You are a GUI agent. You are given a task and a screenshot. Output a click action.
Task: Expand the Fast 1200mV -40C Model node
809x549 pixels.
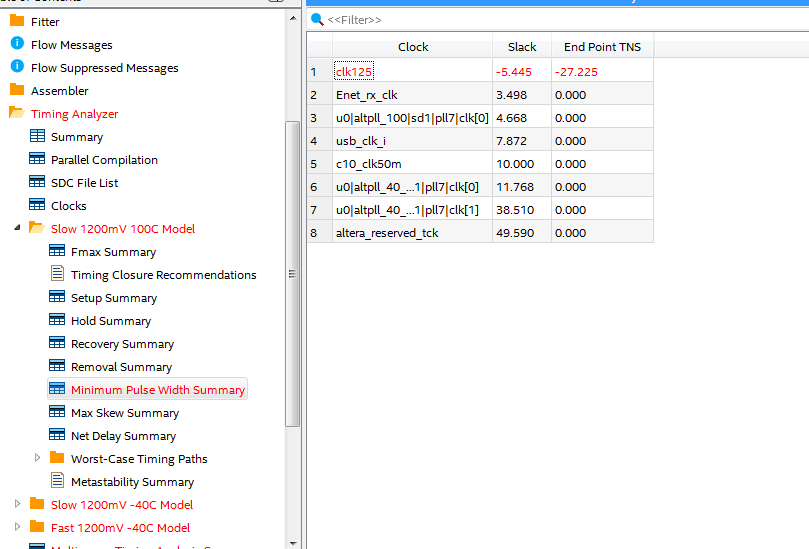pos(17,527)
